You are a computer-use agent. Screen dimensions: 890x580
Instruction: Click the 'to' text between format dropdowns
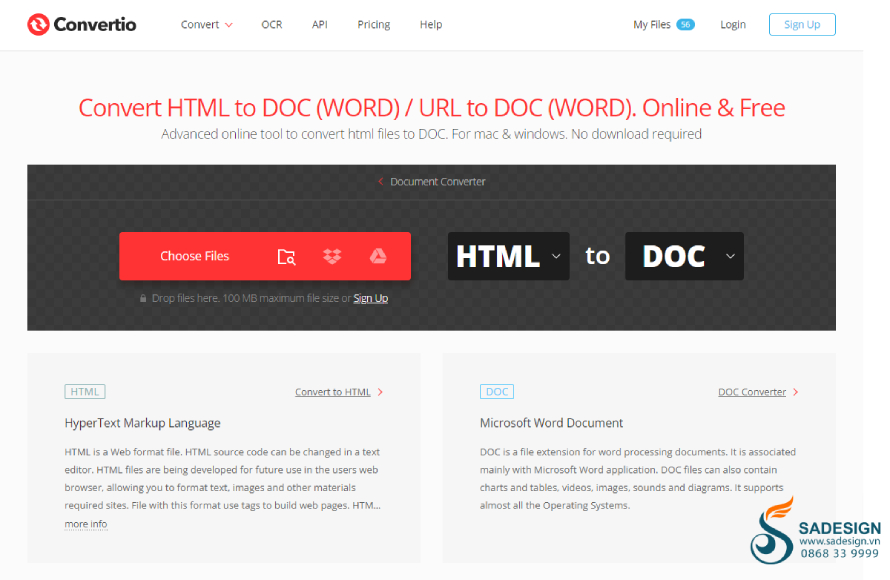(x=597, y=256)
